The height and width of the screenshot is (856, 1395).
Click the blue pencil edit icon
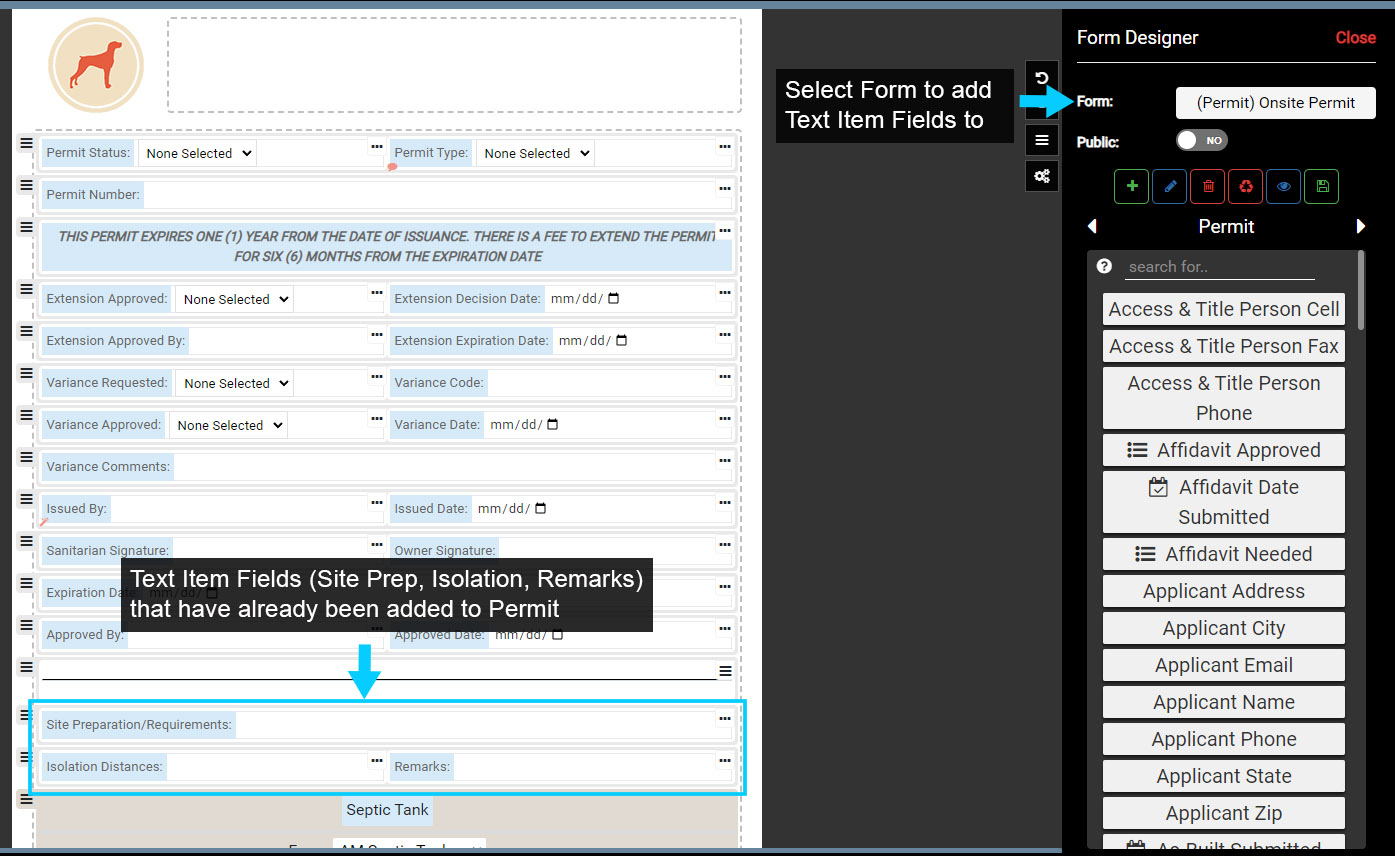[1169, 186]
